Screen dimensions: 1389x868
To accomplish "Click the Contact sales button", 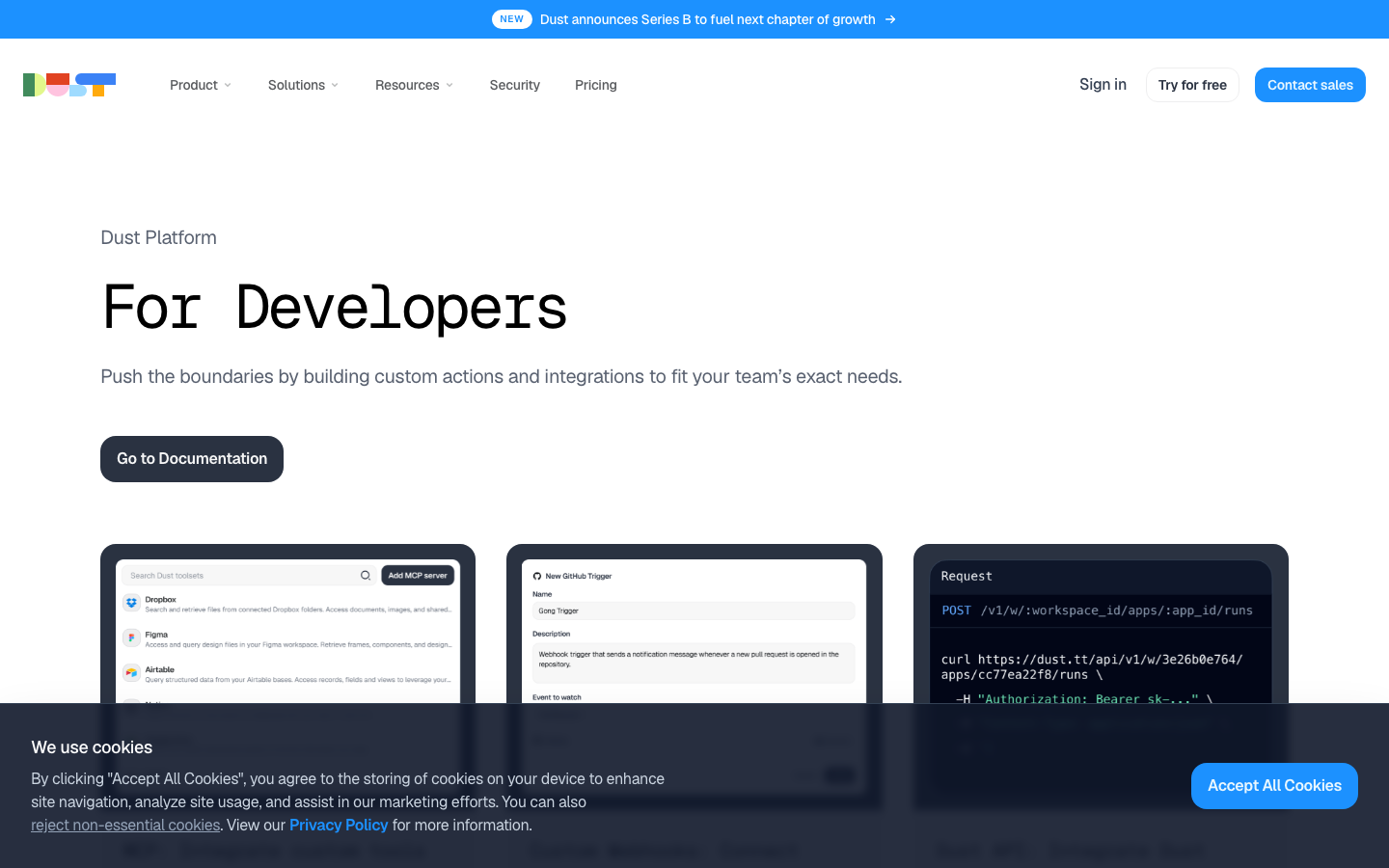I will pos(1310,85).
